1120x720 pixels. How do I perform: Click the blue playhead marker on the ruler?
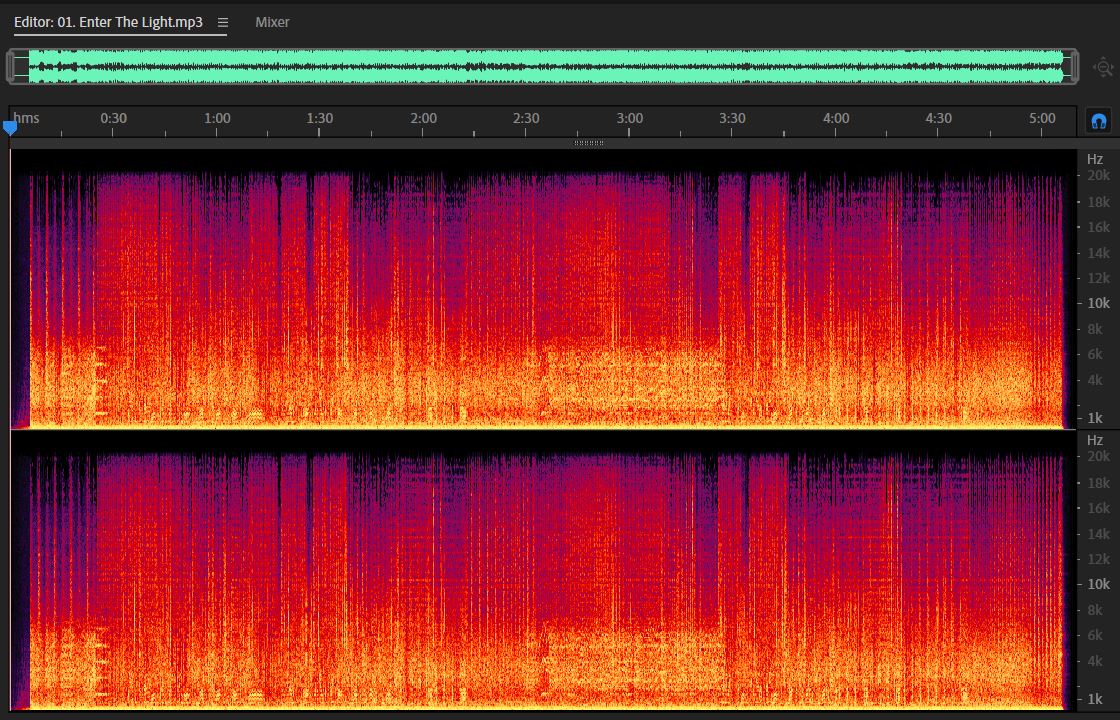[x=10, y=128]
